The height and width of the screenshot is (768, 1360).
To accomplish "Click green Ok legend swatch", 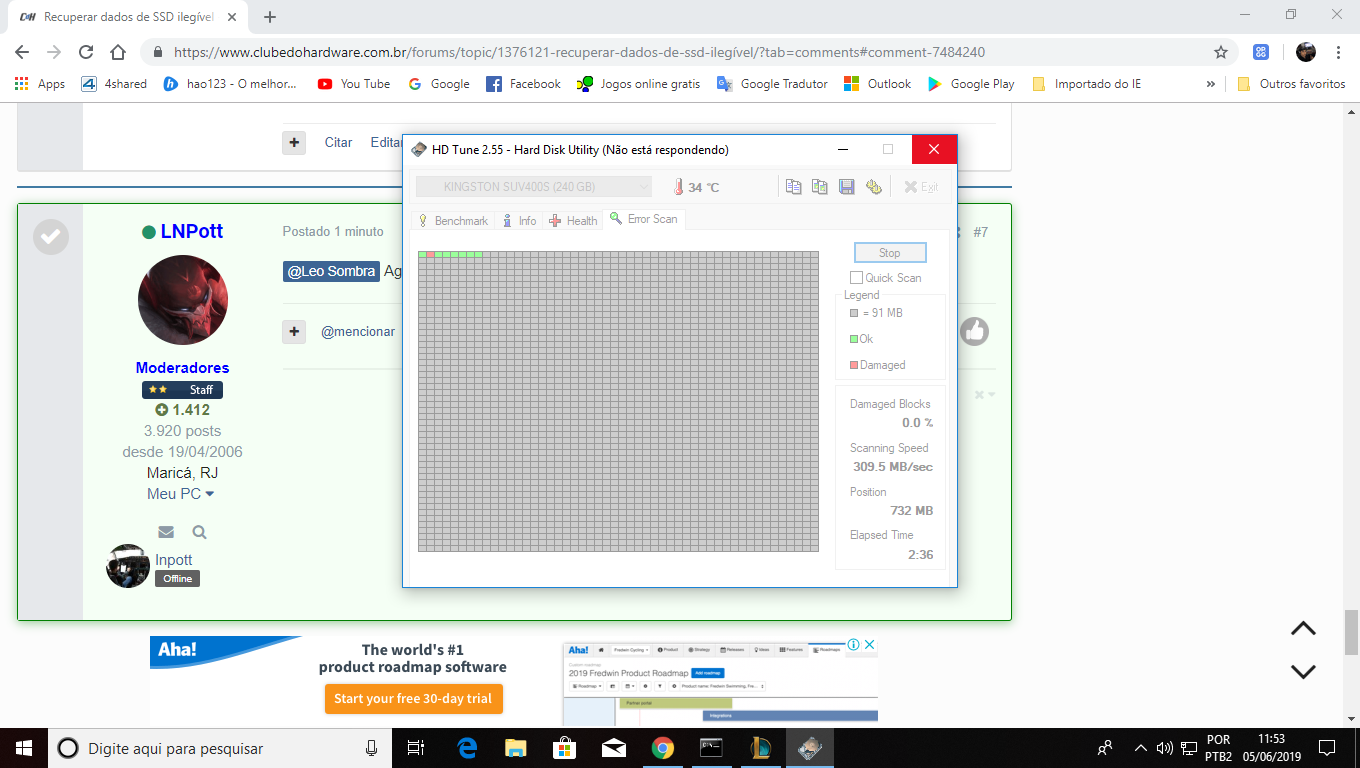I will click(x=854, y=339).
